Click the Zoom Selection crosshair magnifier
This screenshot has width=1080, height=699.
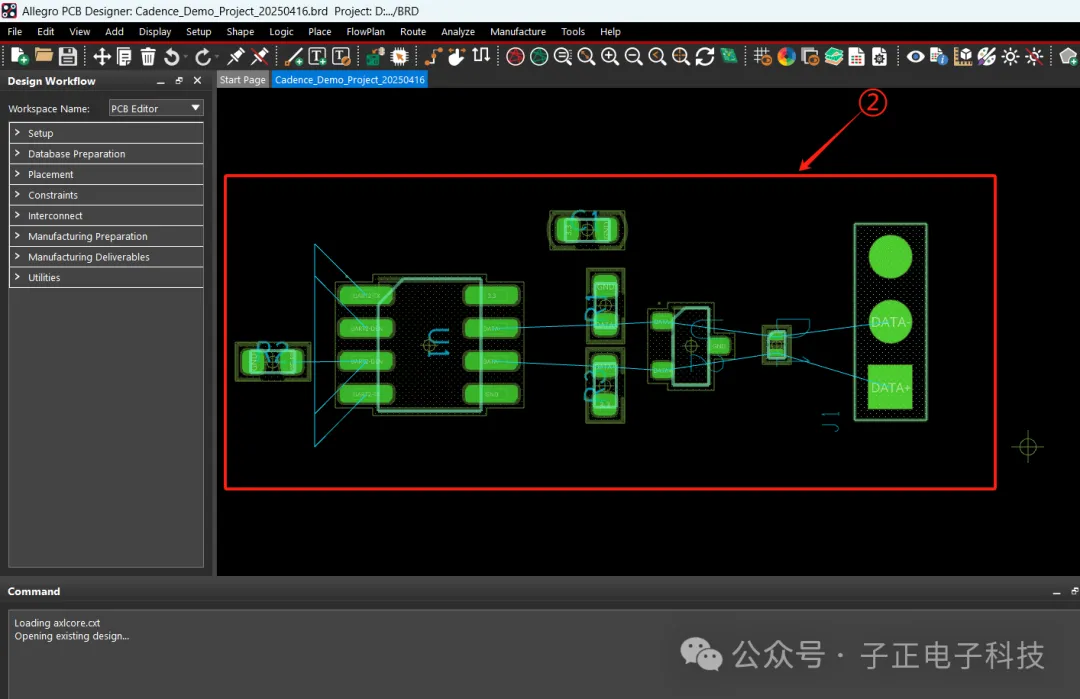[x=681, y=56]
